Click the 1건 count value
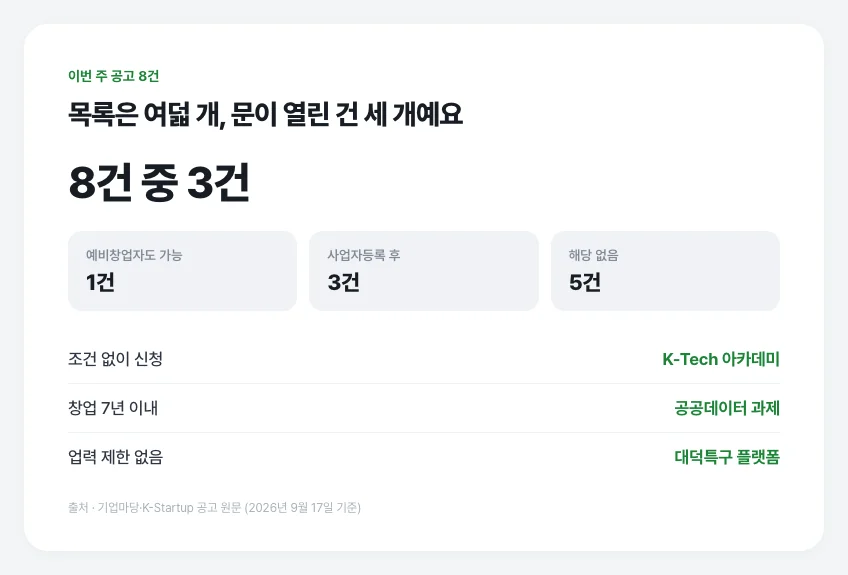Viewport: 848px width, 575px height. point(100,282)
